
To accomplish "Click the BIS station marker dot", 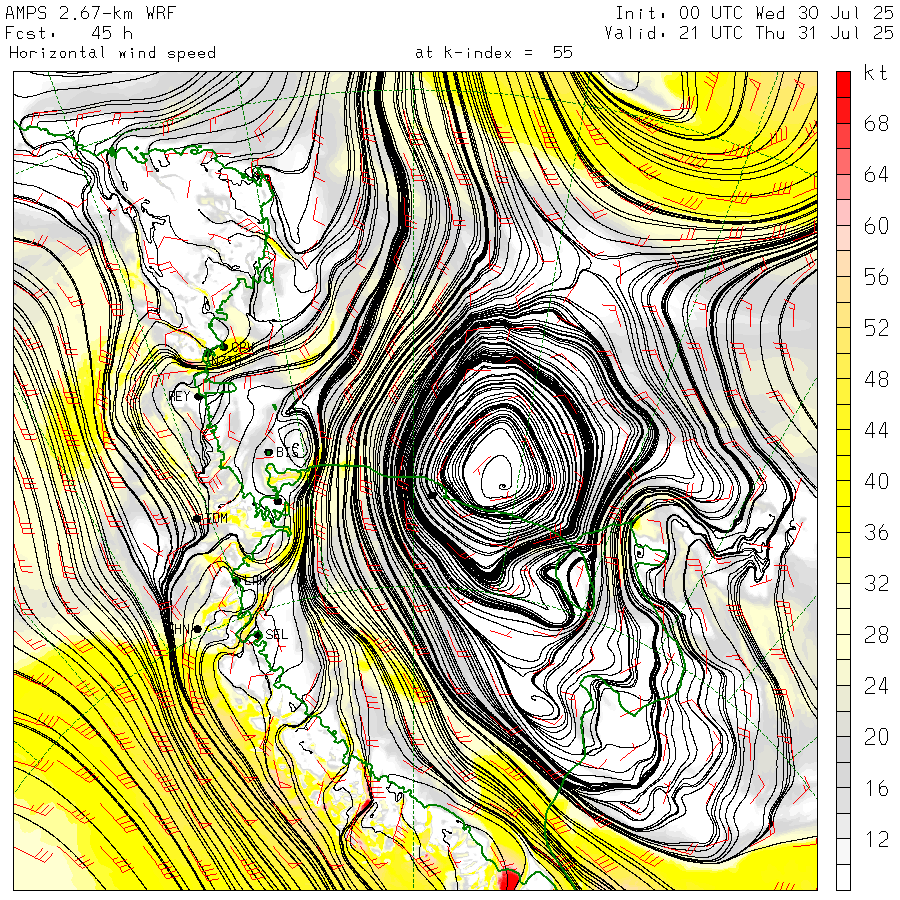I will [x=268, y=452].
